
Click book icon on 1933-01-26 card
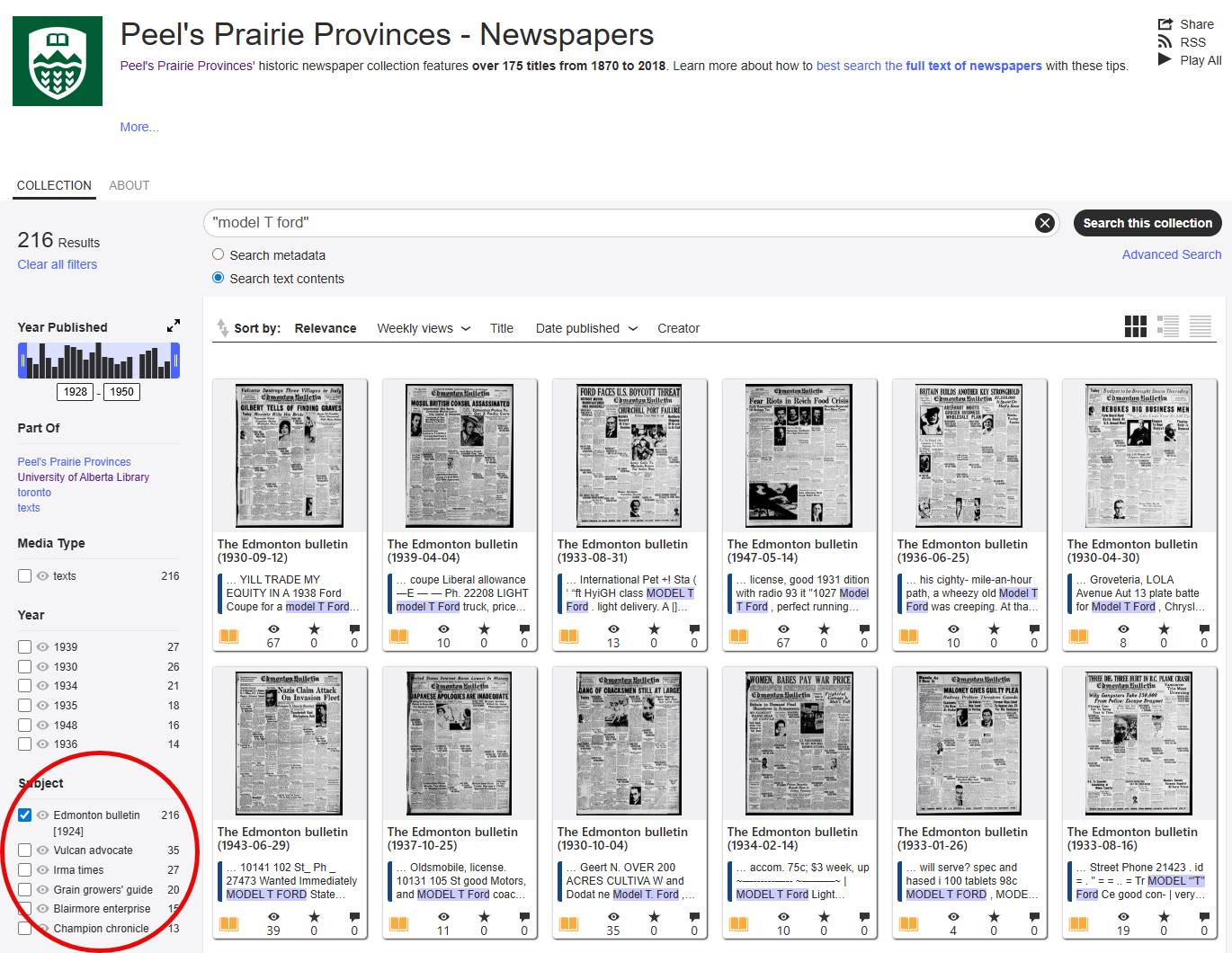[909, 923]
